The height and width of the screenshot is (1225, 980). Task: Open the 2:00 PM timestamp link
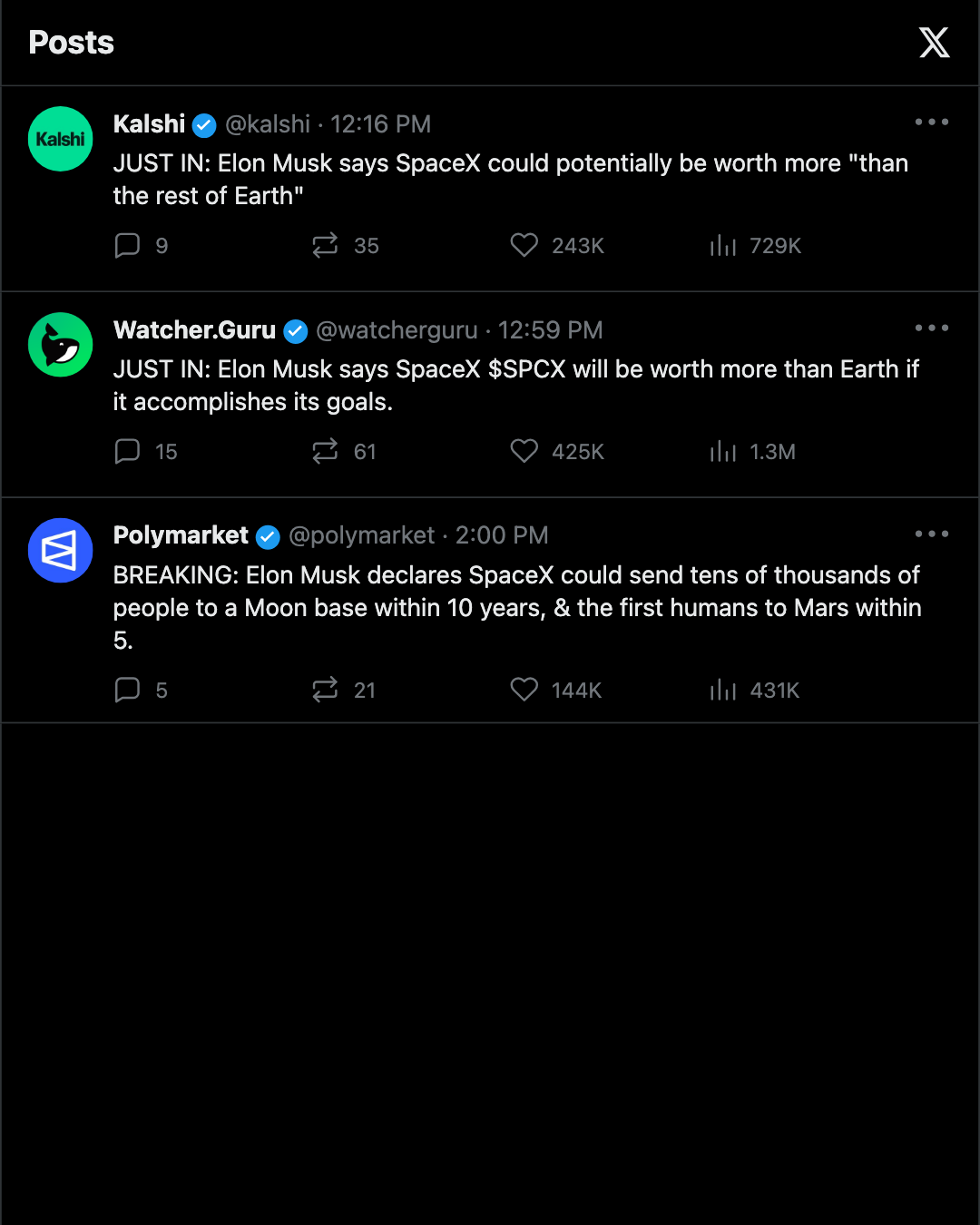pyautogui.click(x=502, y=535)
